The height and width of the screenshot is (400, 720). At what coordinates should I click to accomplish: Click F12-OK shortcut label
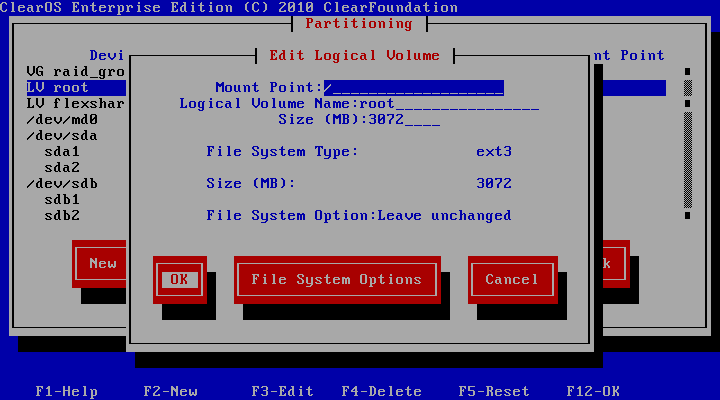tap(593, 392)
